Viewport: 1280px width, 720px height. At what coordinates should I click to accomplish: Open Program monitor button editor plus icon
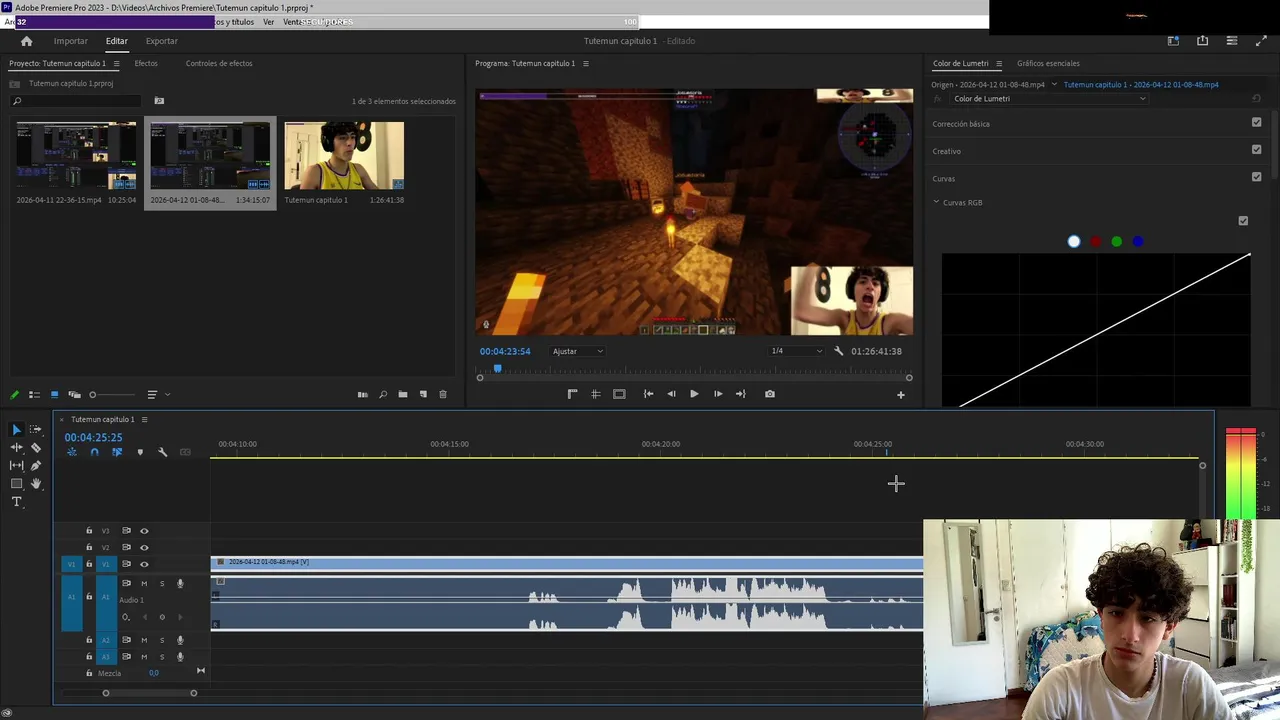tap(900, 395)
